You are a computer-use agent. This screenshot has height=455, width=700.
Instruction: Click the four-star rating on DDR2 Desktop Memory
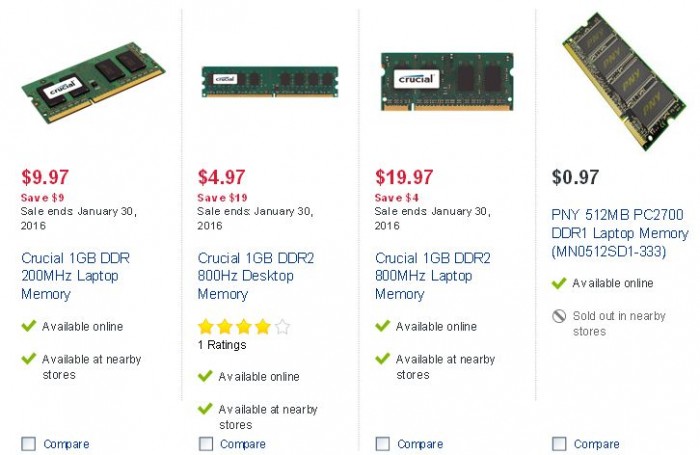(x=244, y=327)
